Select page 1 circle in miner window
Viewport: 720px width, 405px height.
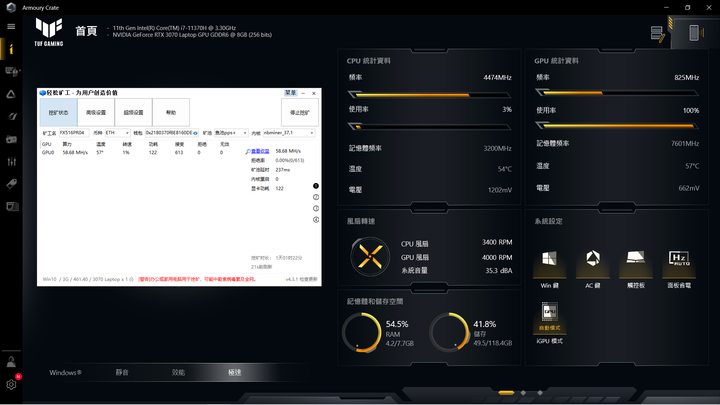pyautogui.click(x=316, y=186)
